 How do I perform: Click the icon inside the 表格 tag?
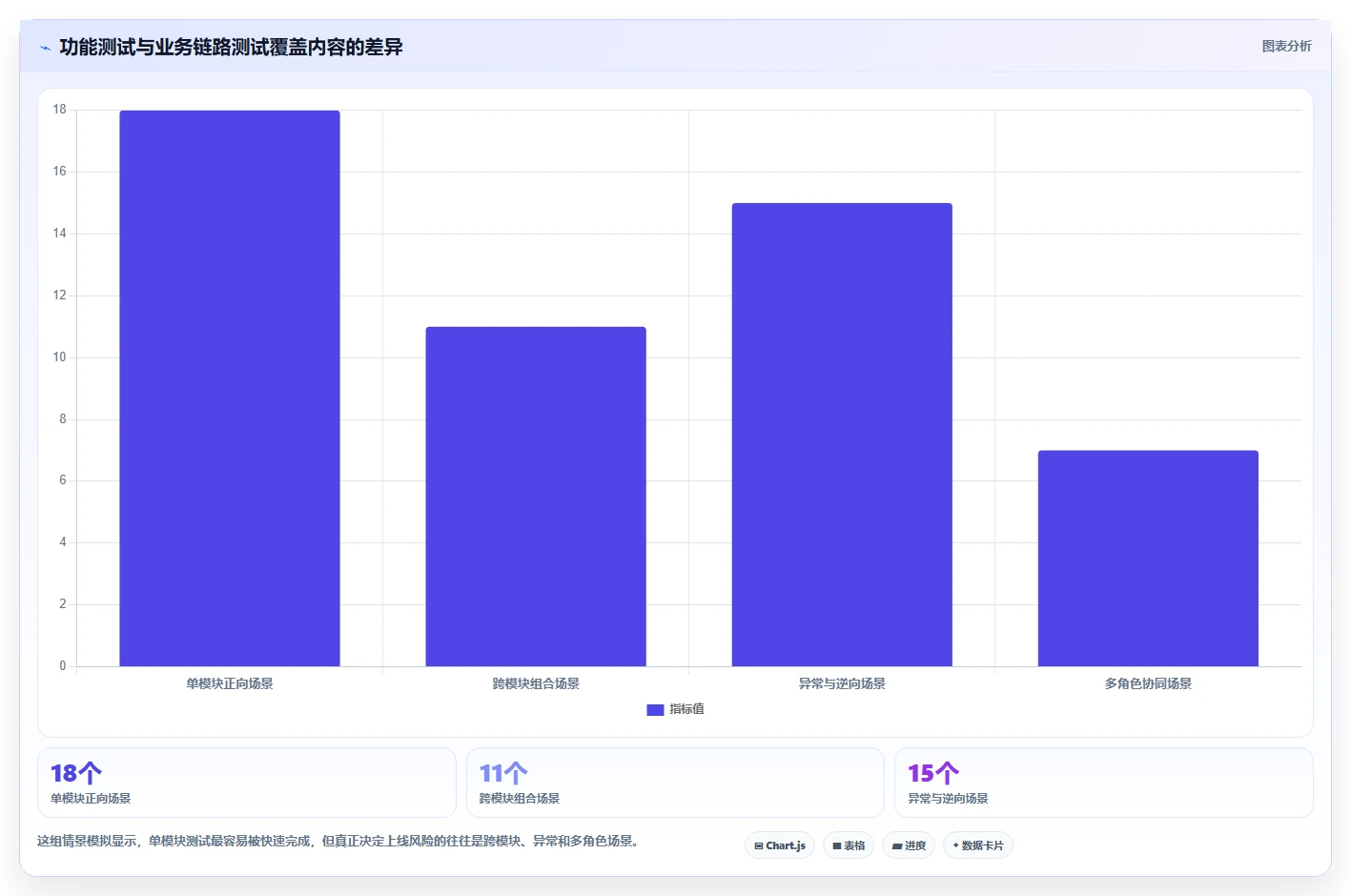(837, 846)
